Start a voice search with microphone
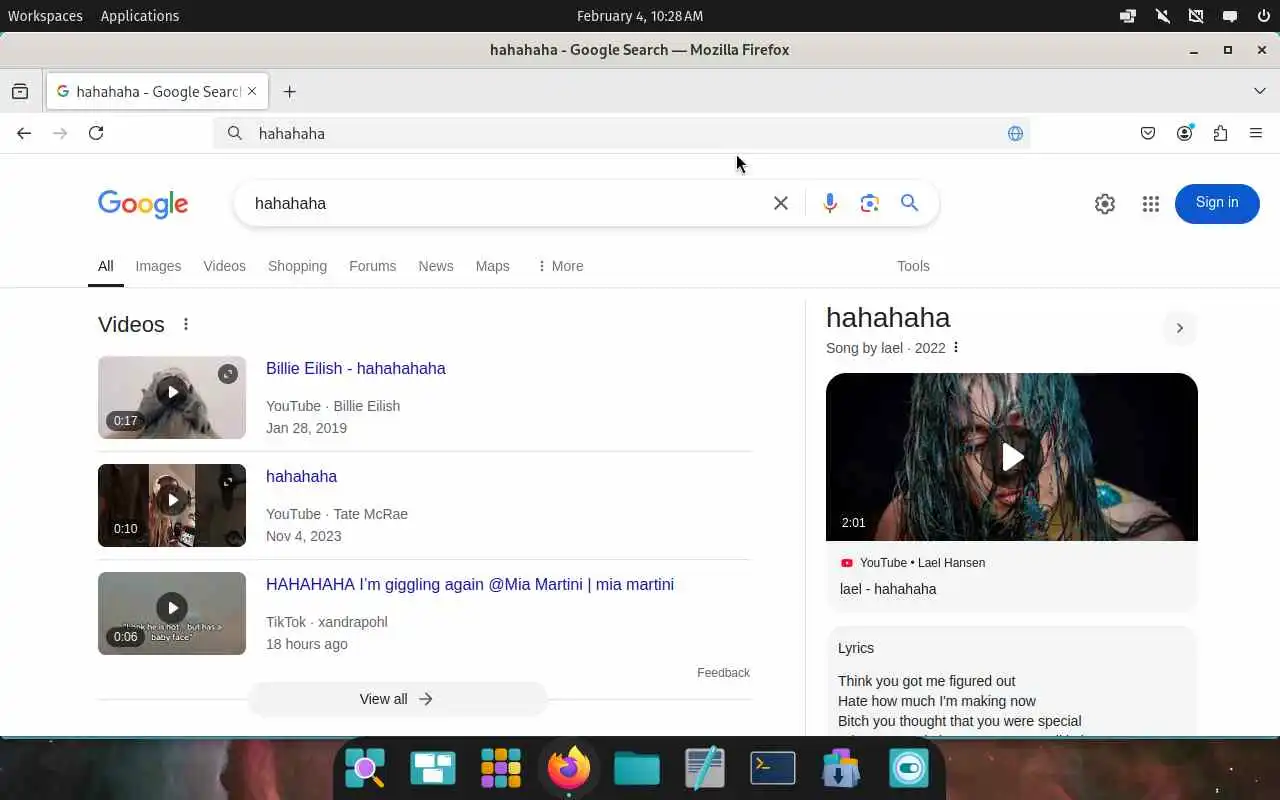Screen dimensions: 1280x800 tap(829, 203)
